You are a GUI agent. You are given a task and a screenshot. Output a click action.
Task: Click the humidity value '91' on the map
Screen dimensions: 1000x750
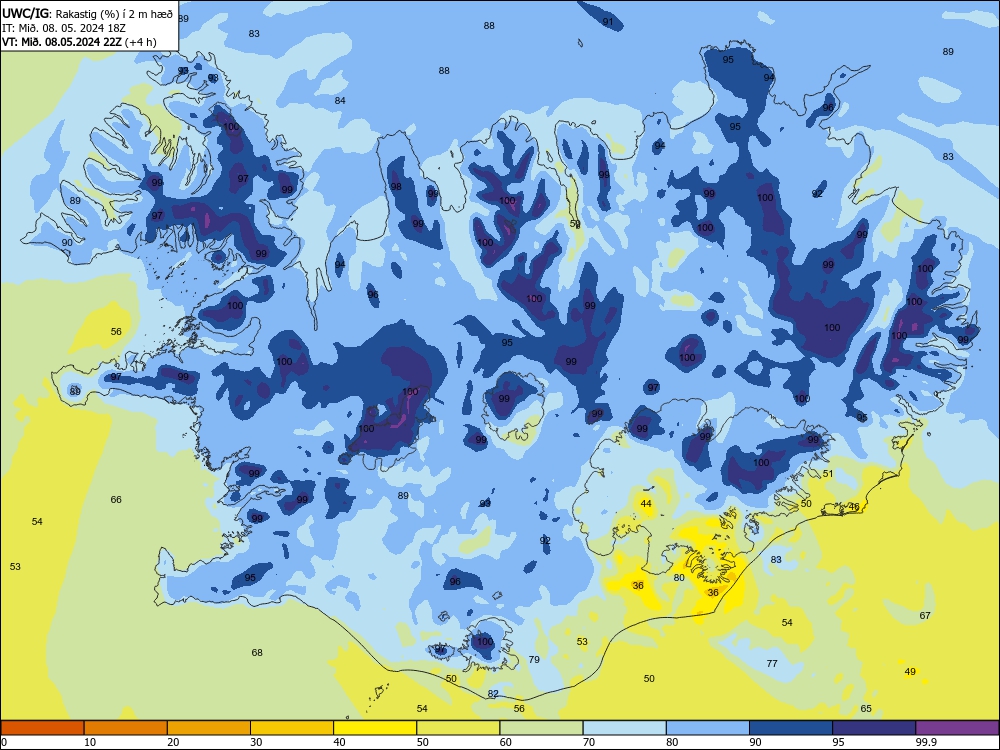click(x=608, y=22)
